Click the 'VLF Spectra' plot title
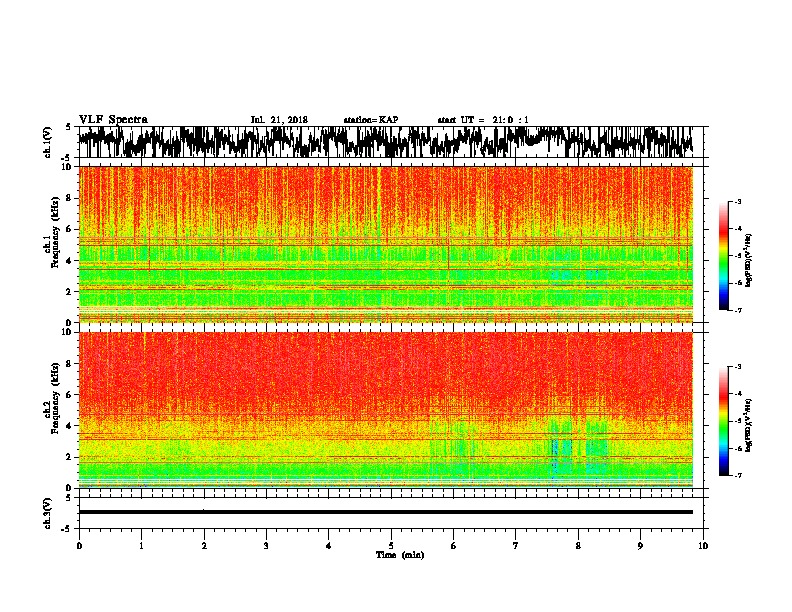 pyautogui.click(x=113, y=120)
